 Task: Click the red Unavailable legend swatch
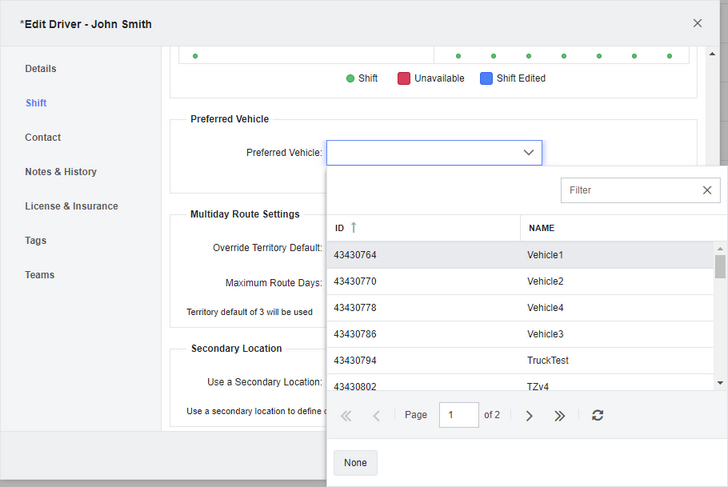tap(404, 79)
